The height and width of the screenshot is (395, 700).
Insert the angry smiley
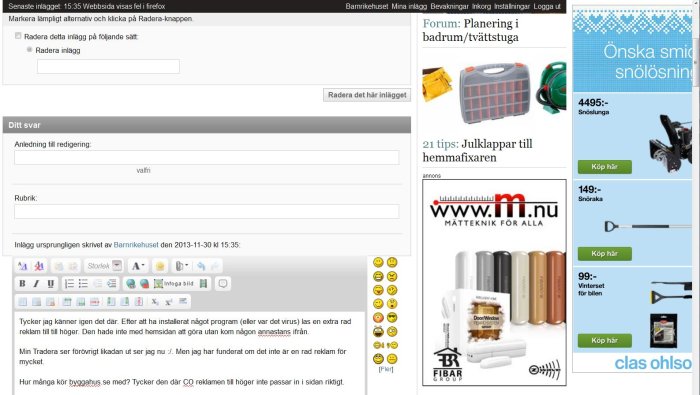click(392, 276)
